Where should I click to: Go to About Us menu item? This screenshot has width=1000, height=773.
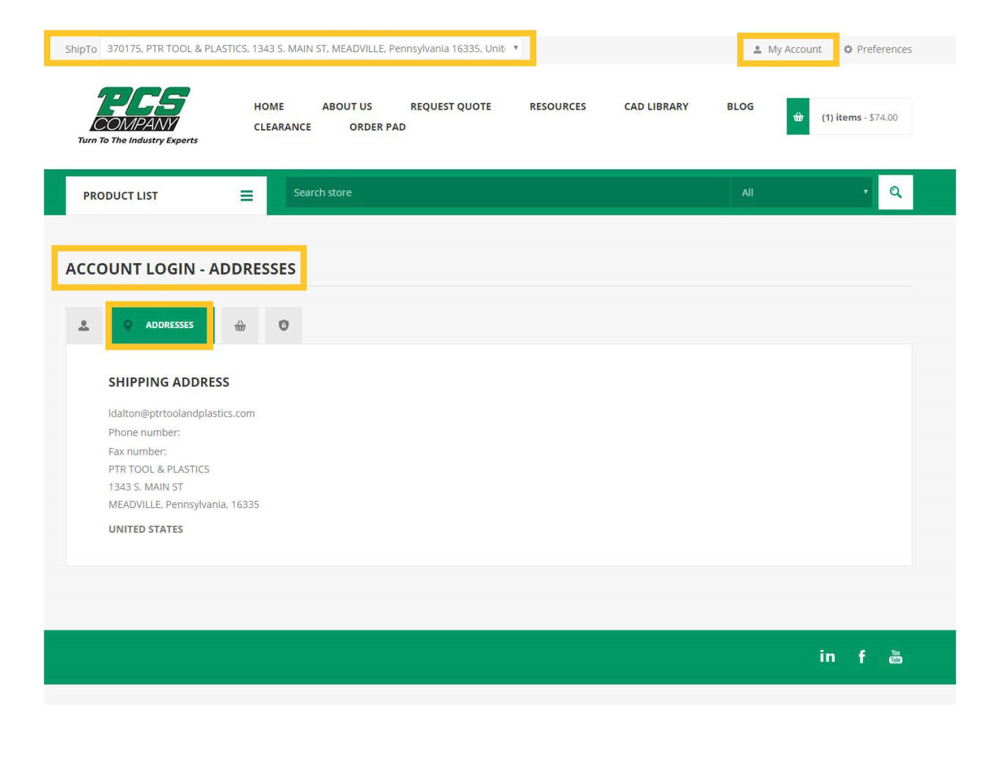[347, 106]
